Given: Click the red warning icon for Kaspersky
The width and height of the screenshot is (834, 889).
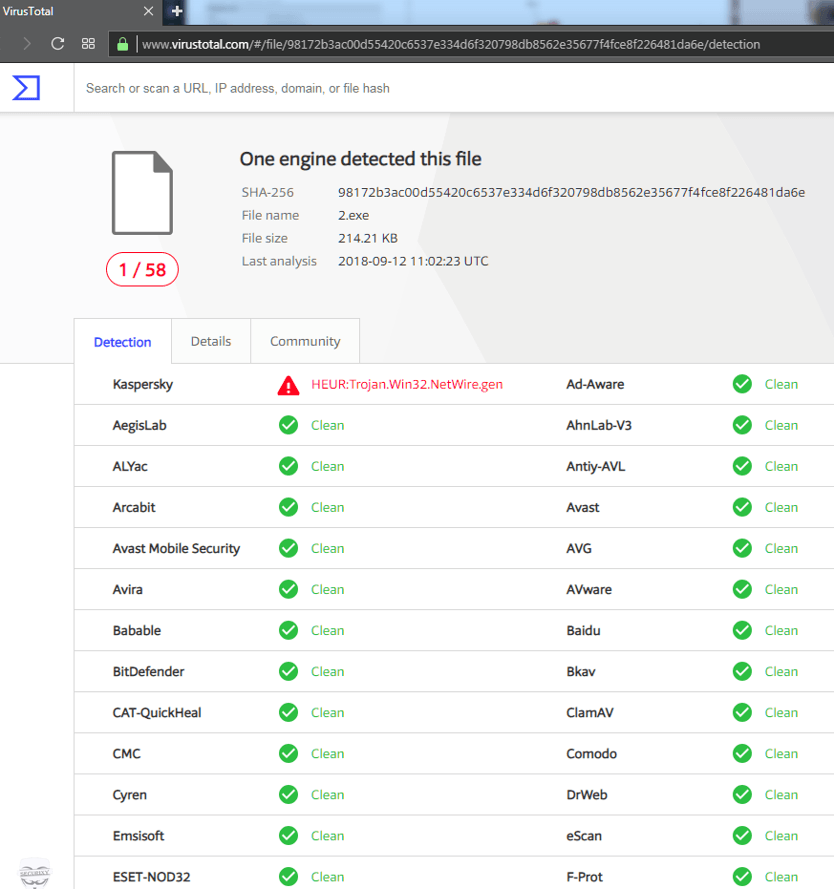Looking at the screenshot, I should [289, 385].
